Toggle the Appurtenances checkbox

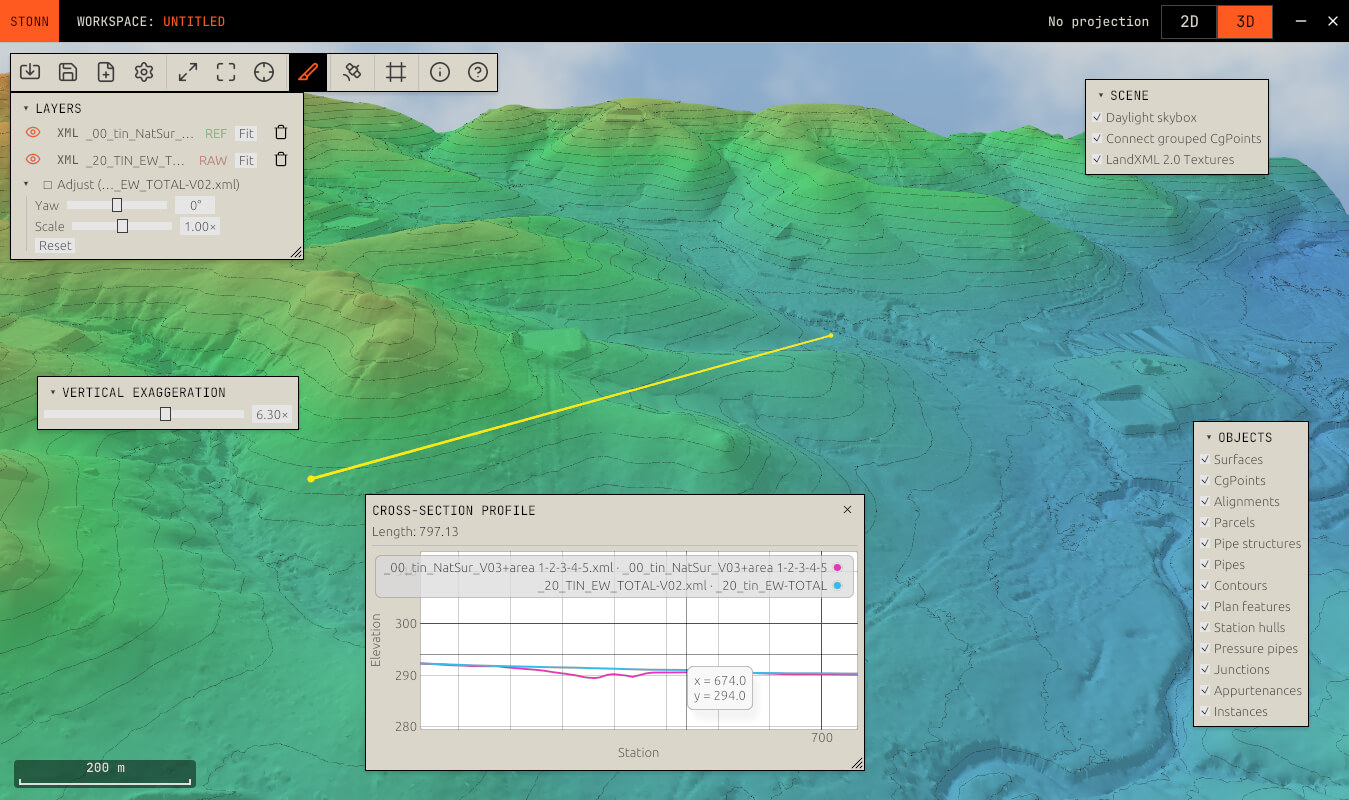pyautogui.click(x=1205, y=691)
